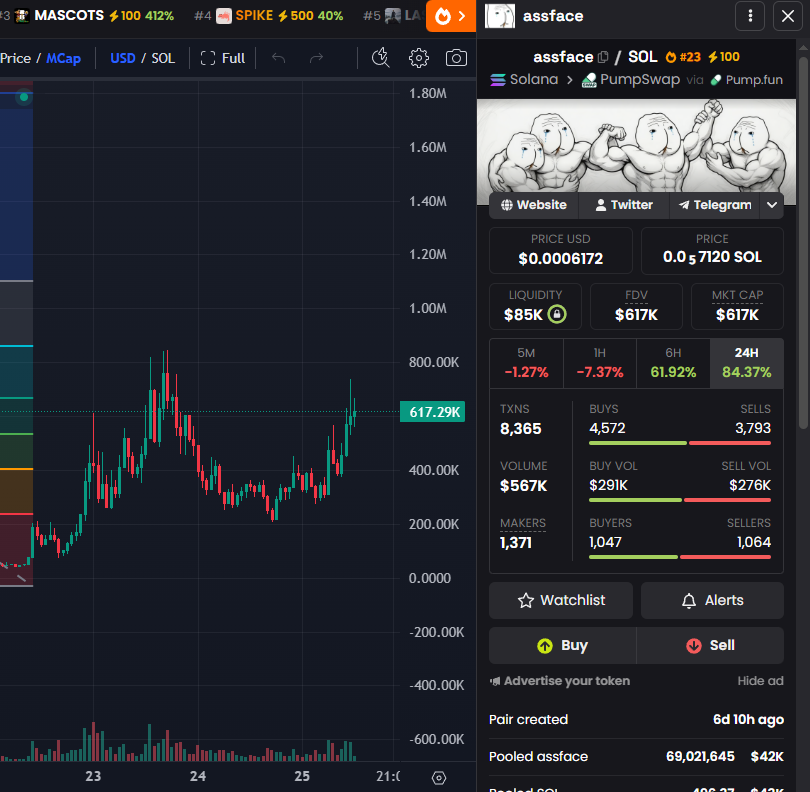Click Pump.fun origin label
The width and height of the screenshot is (810, 792).
tap(746, 80)
